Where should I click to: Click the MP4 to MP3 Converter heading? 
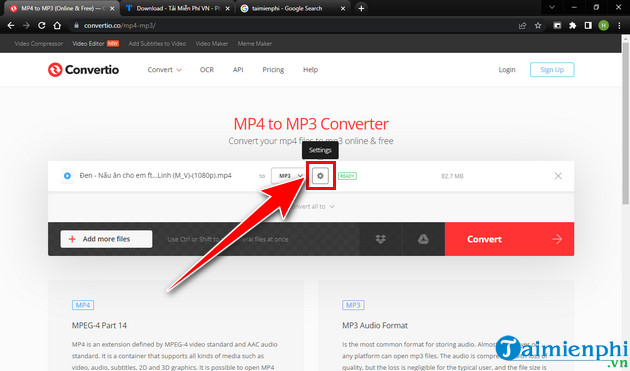point(311,124)
